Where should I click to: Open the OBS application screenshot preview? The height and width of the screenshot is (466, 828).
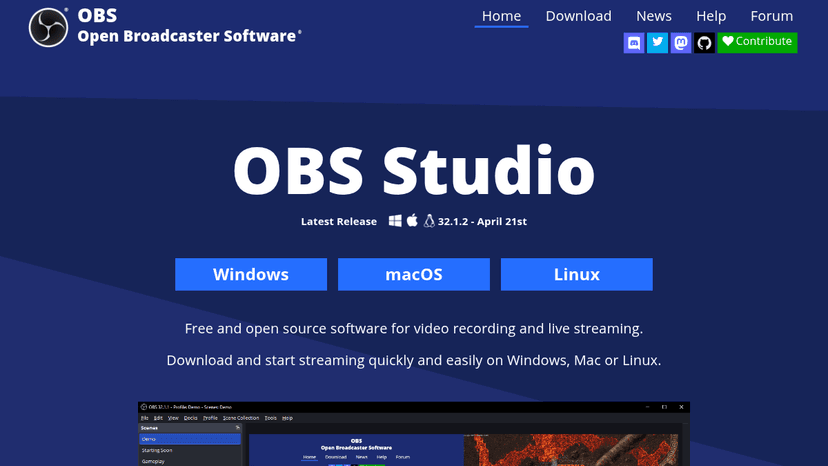(x=414, y=434)
